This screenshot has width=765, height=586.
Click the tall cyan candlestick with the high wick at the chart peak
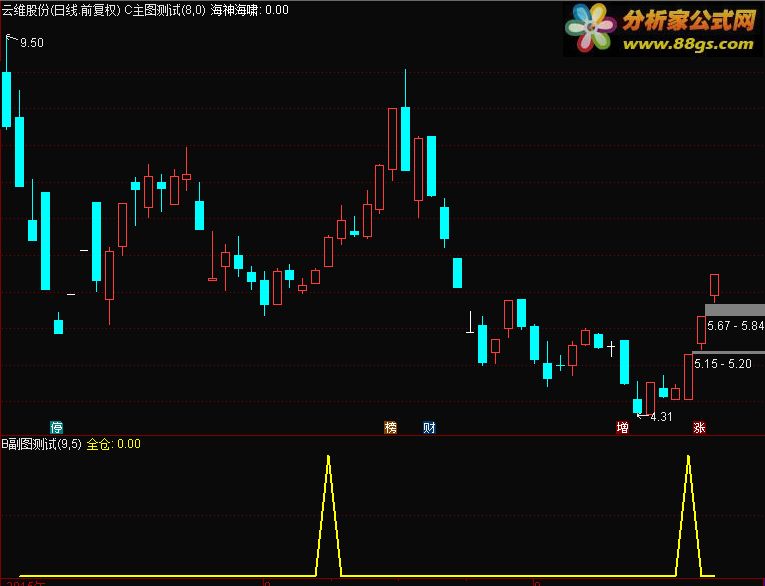(405, 139)
